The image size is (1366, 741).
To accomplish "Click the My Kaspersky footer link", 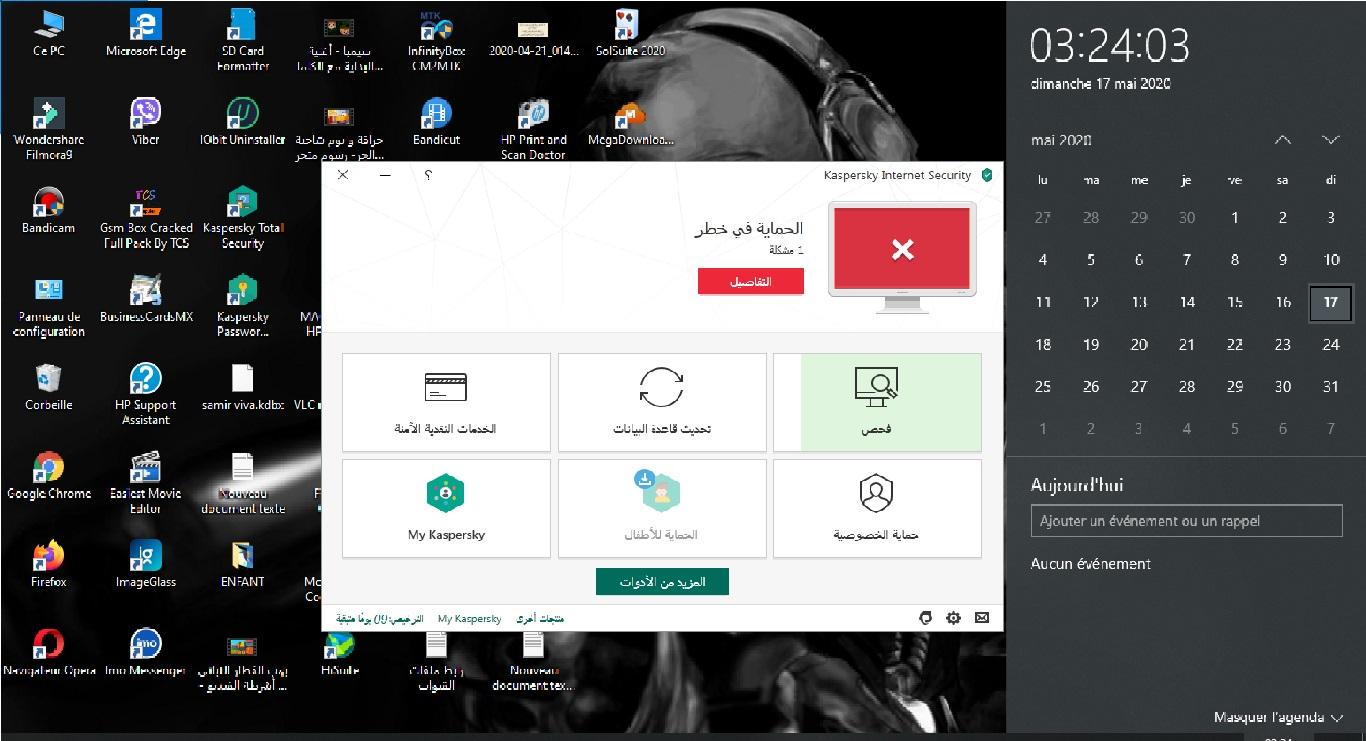I will tap(469, 619).
